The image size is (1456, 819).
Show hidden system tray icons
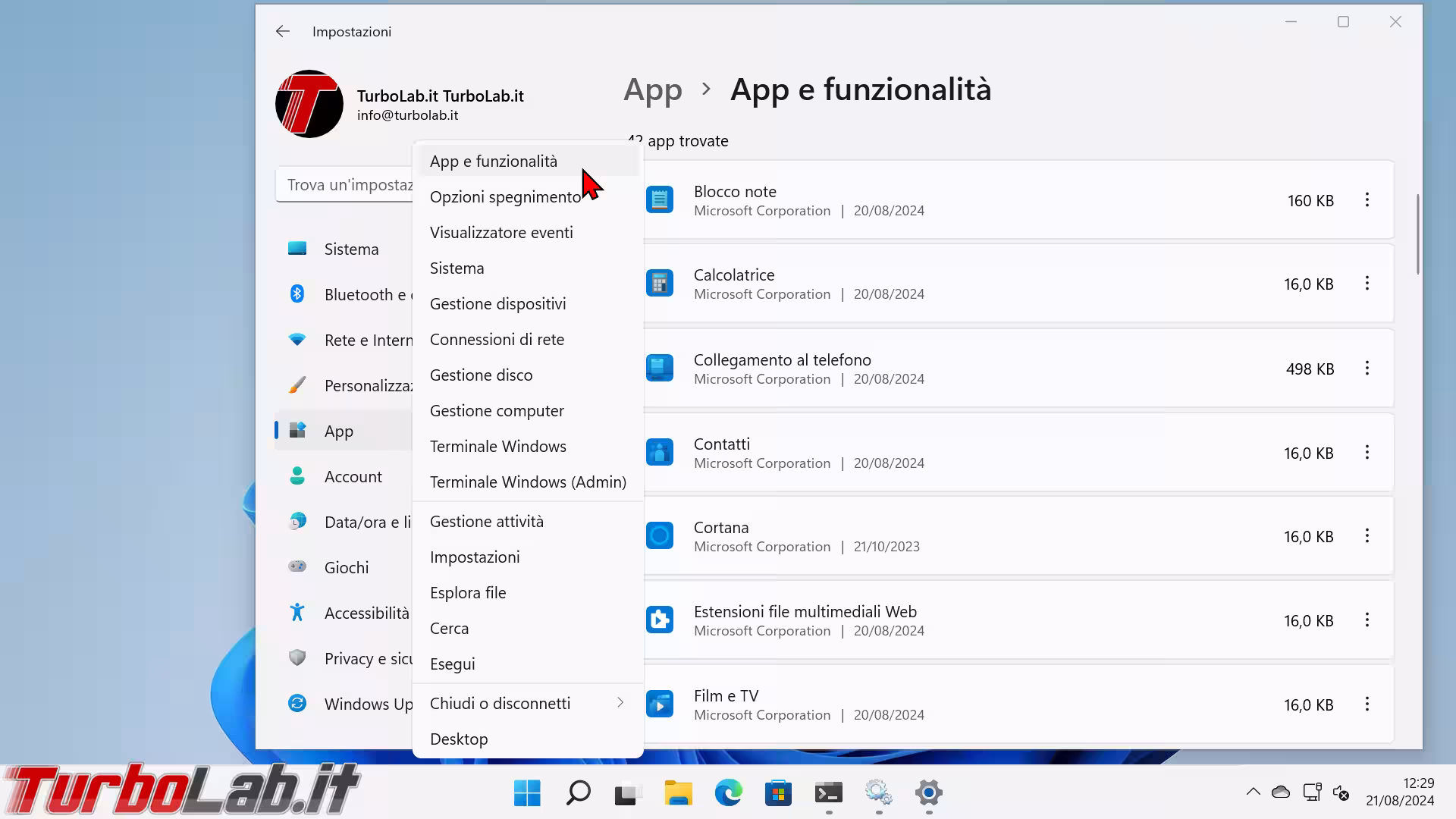pyautogui.click(x=1253, y=792)
